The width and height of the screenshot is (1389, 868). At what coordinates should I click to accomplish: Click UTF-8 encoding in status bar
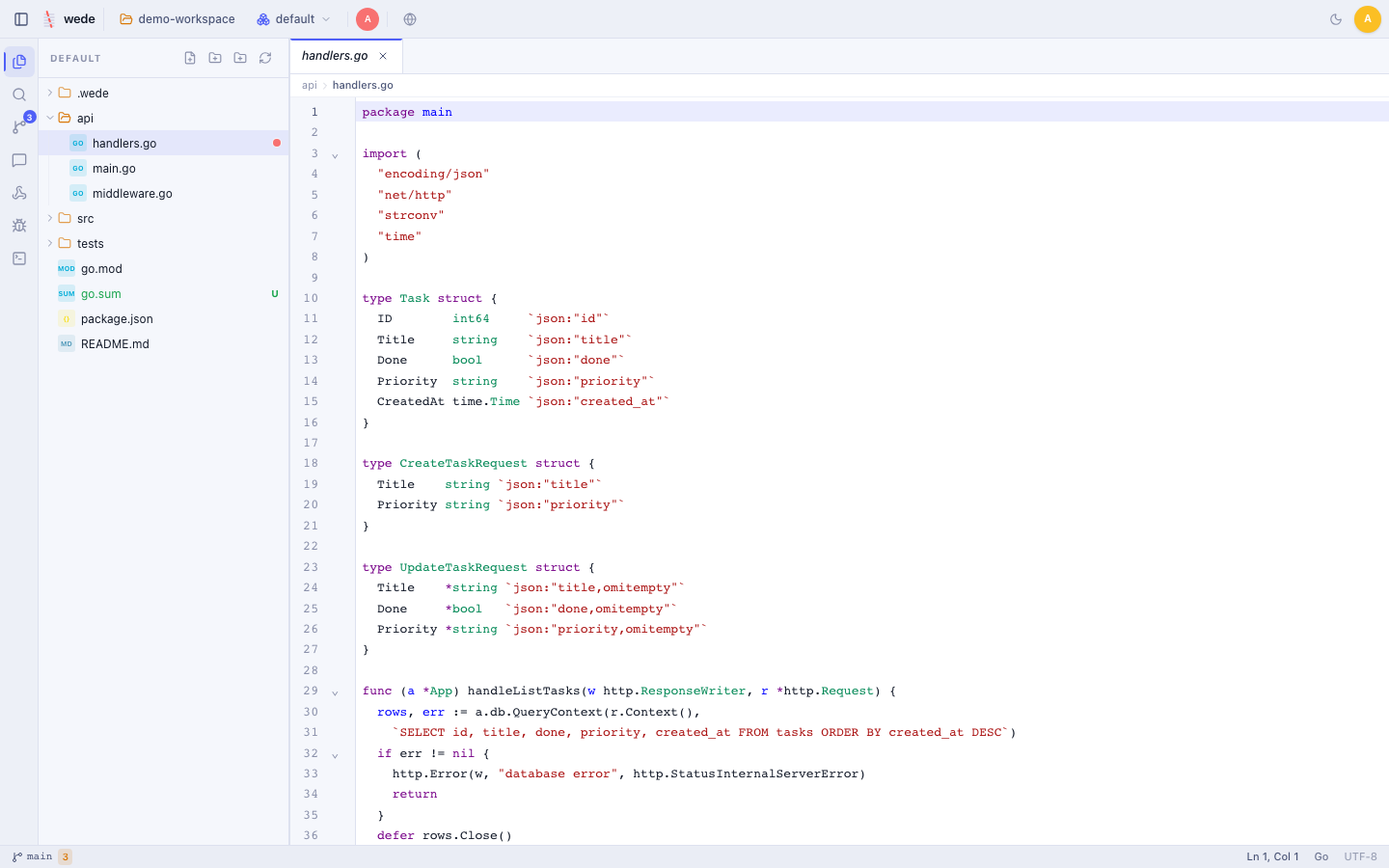click(x=1360, y=856)
